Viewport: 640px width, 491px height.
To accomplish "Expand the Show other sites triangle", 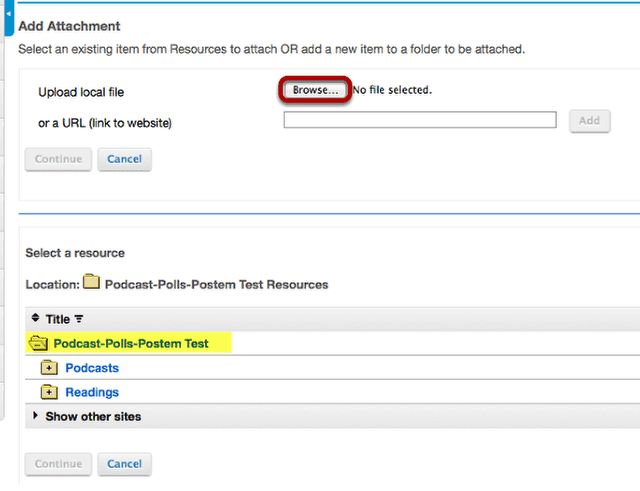I will 36,415.
